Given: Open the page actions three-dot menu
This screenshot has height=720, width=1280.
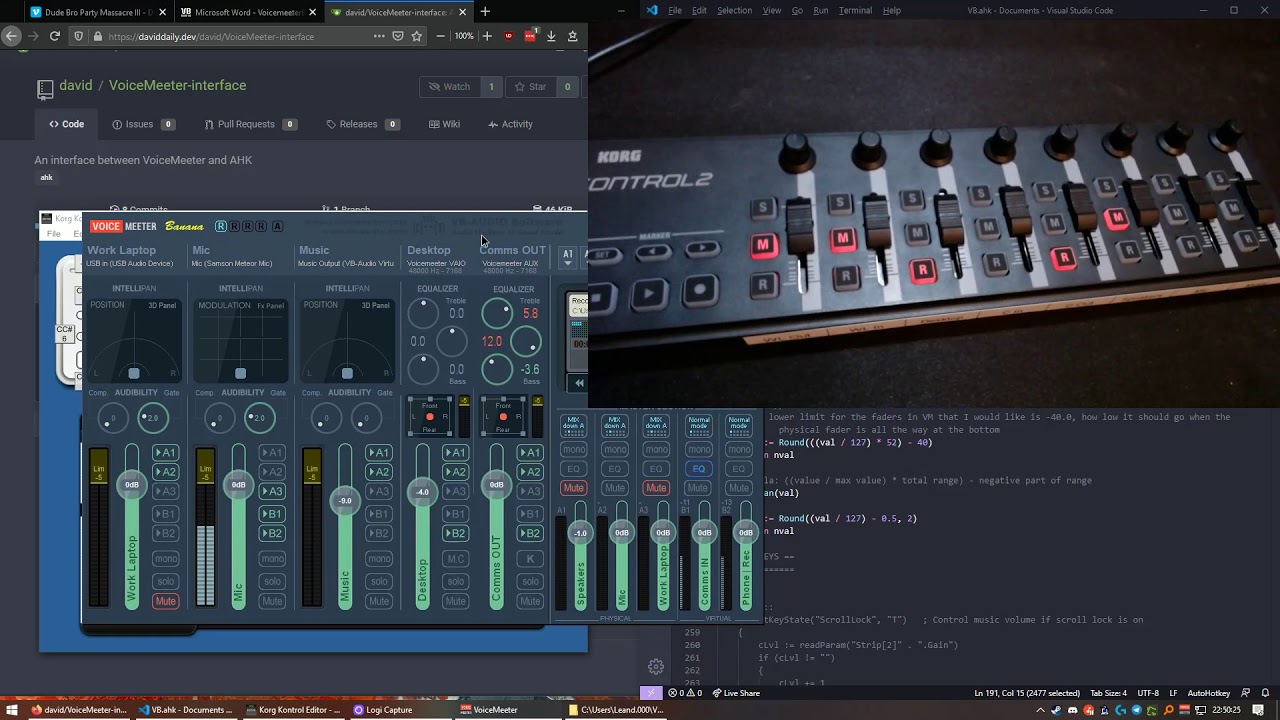Looking at the screenshot, I should tap(379, 36).
